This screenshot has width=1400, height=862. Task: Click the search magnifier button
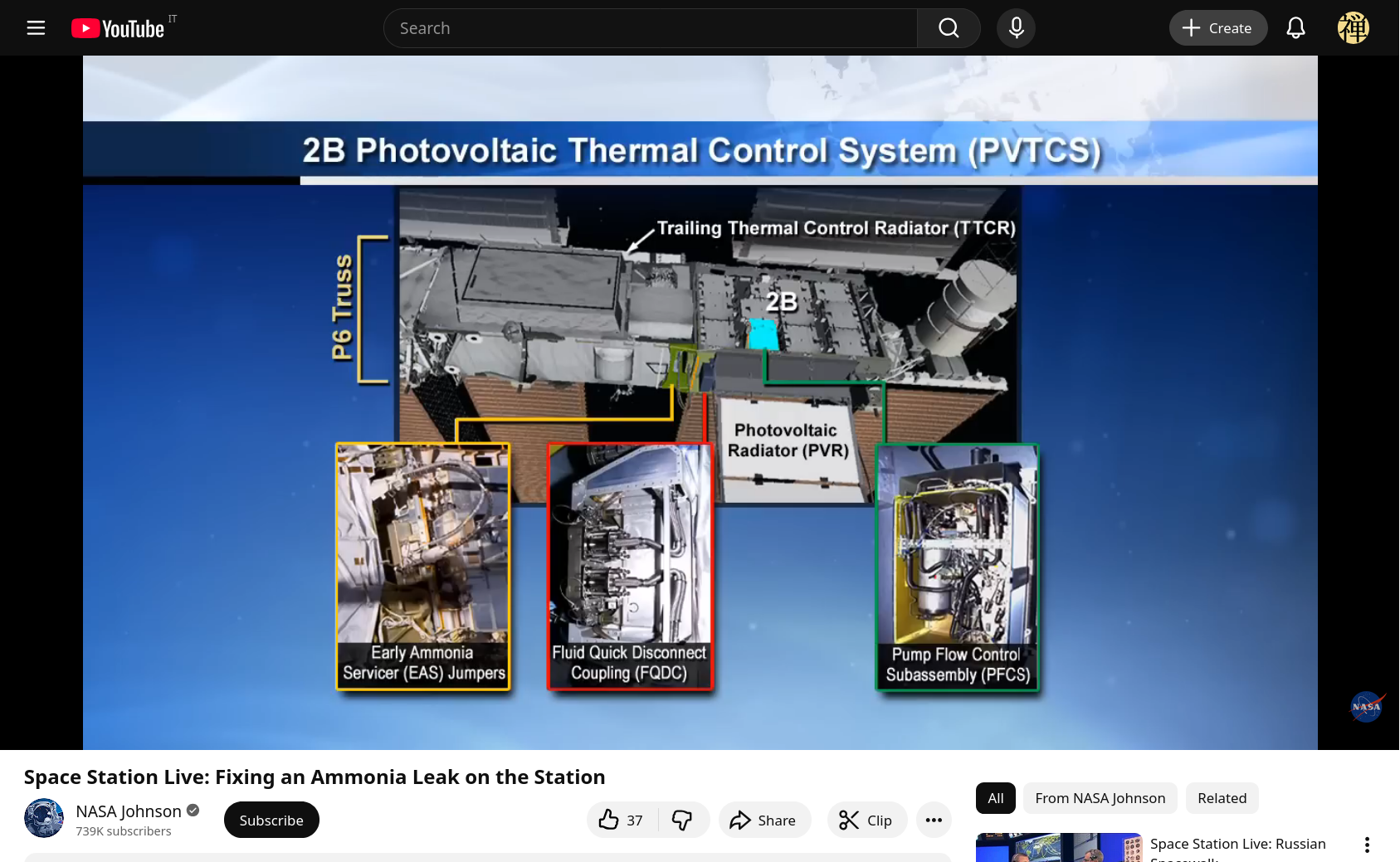pos(949,28)
